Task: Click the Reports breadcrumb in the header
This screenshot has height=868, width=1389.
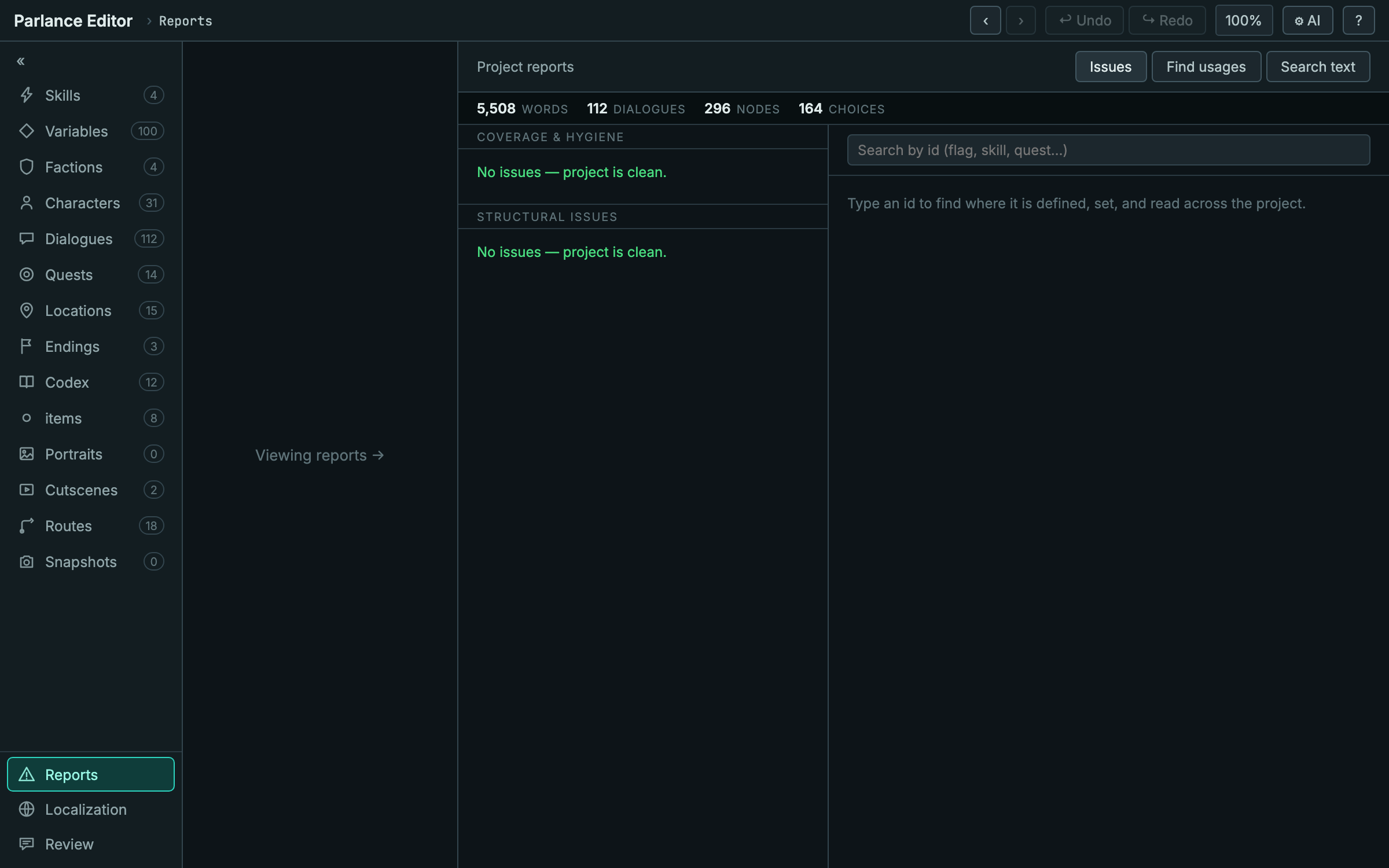Action: (x=186, y=21)
